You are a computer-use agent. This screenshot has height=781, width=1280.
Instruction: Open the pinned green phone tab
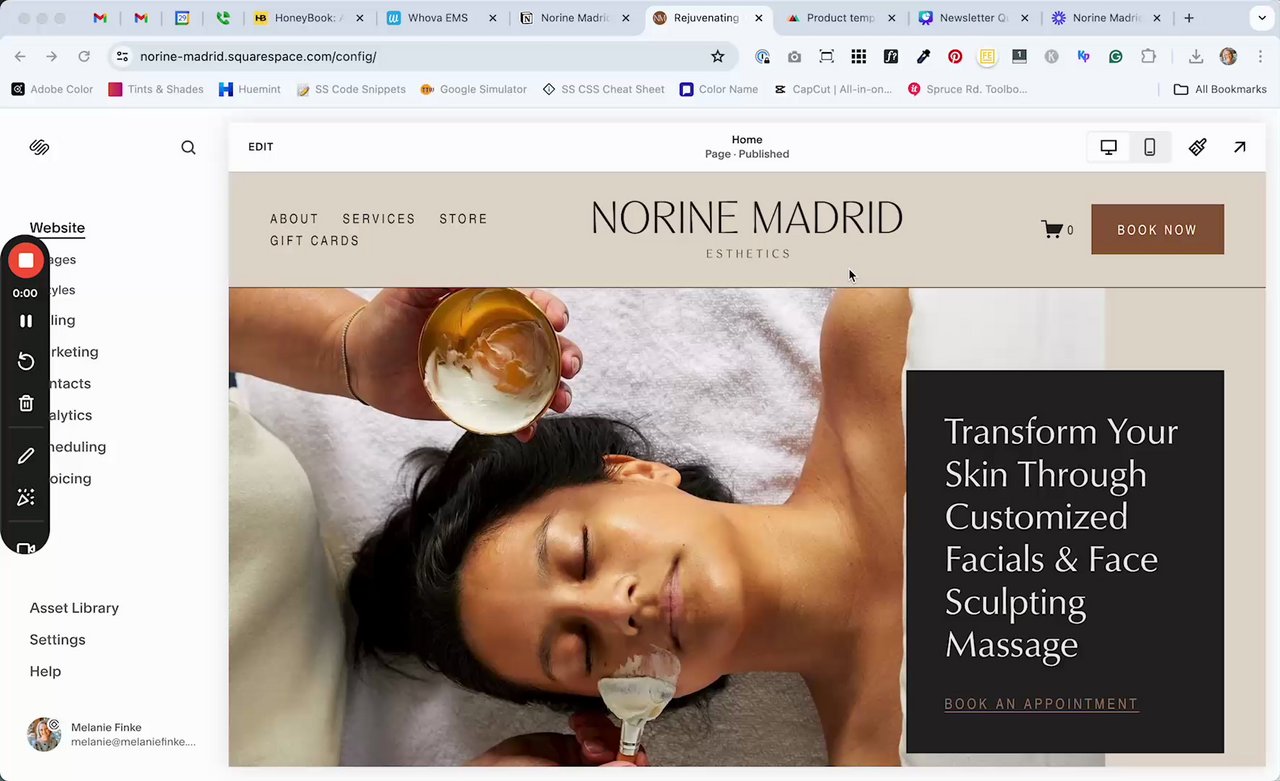point(223,18)
